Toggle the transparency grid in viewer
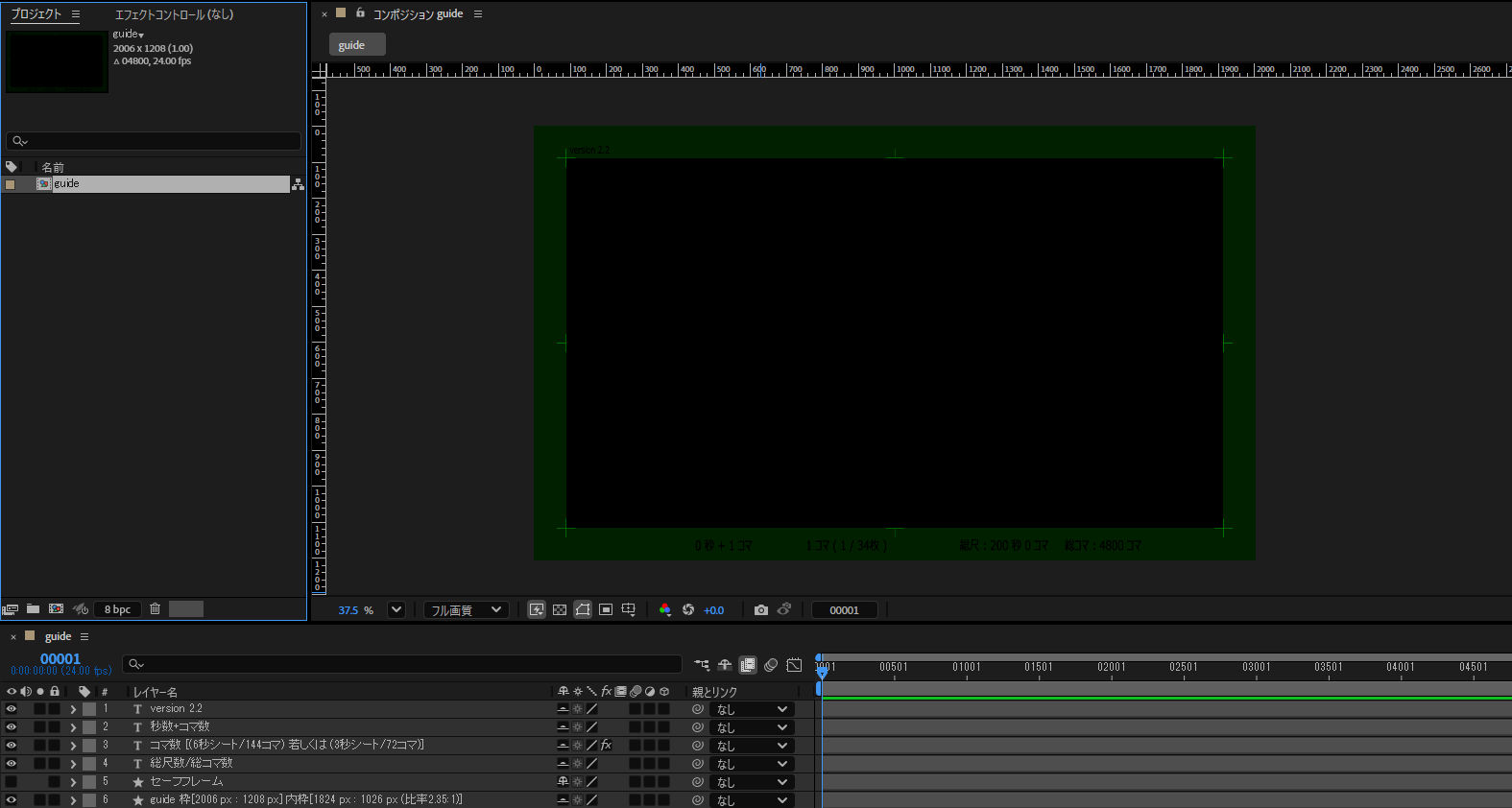This screenshot has width=1512, height=808. pos(560,610)
